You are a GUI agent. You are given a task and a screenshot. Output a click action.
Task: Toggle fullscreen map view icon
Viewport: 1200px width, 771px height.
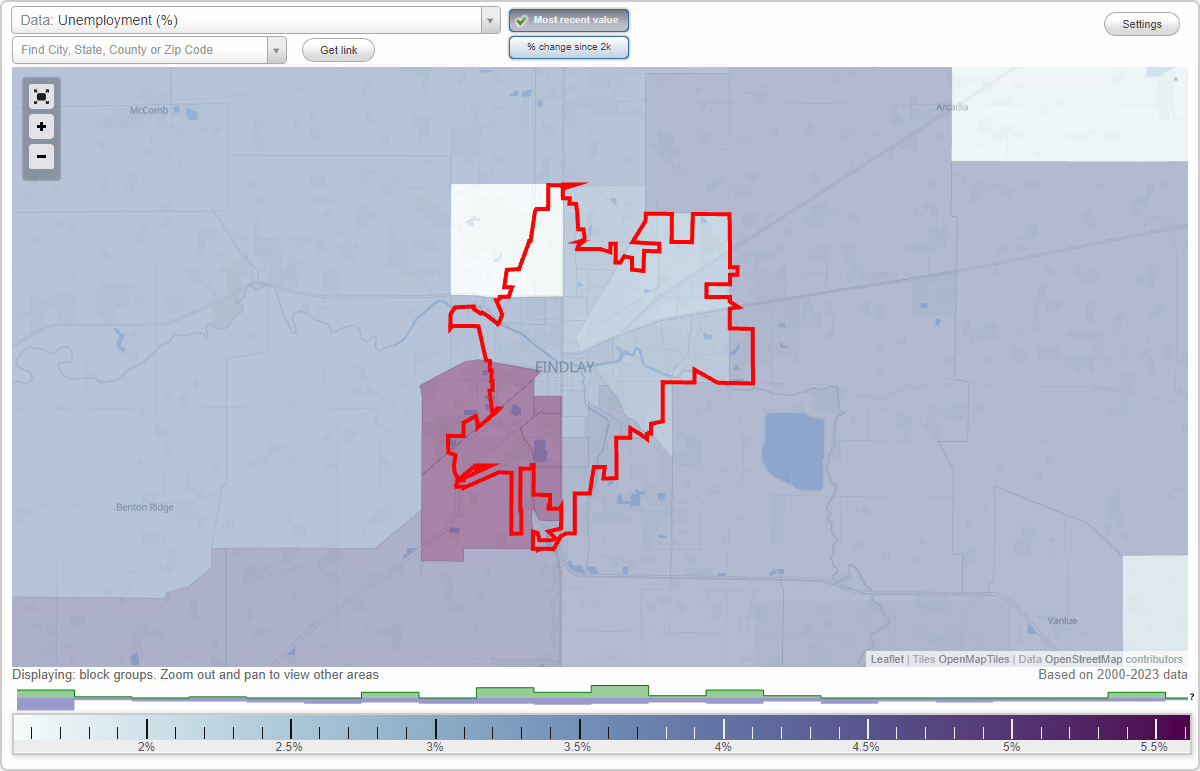coord(41,96)
